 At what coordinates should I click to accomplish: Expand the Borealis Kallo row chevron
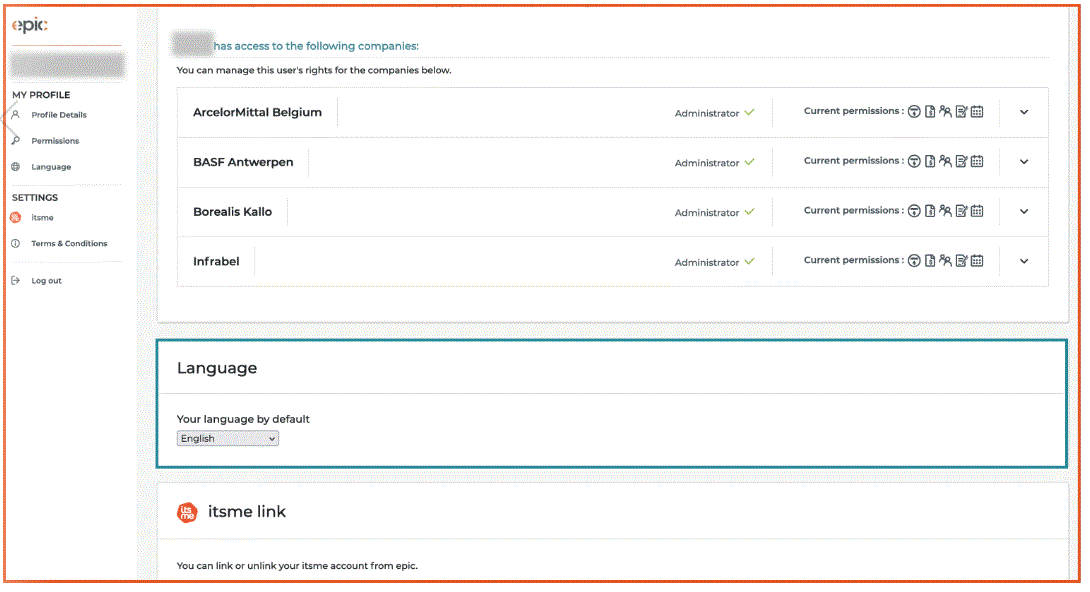(x=1024, y=211)
